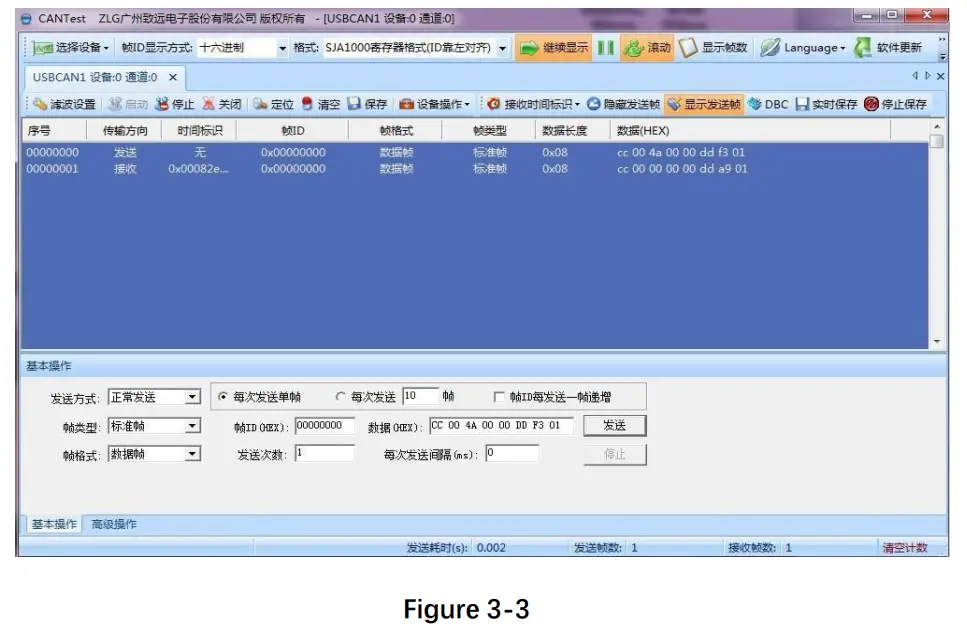This screenshot has height=634, width=967.
Task: Open the 格式 SJA1000 format dropdown
Action: coord(503,48)
